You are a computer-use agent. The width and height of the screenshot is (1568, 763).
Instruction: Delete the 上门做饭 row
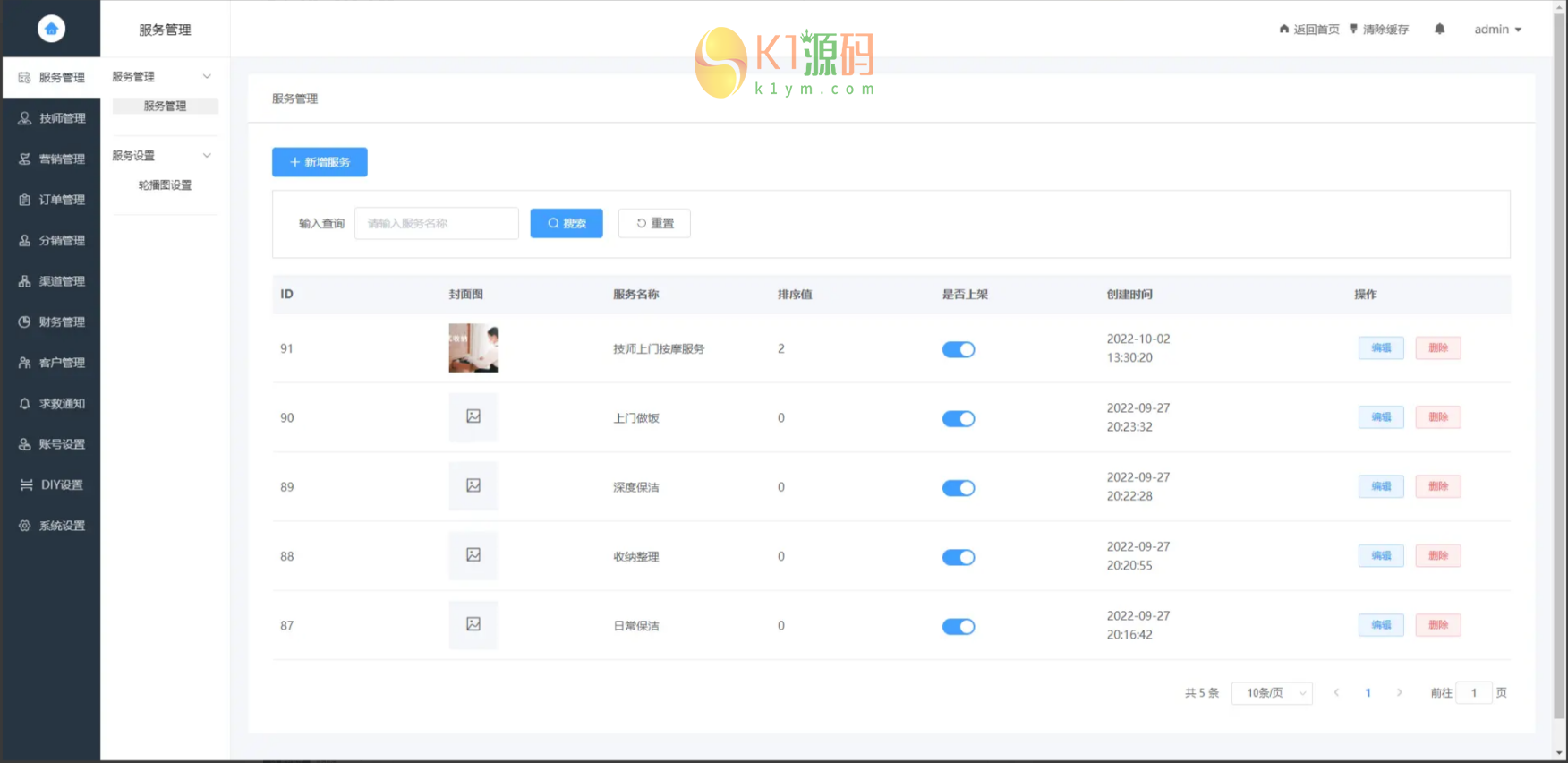(1438, 417)
